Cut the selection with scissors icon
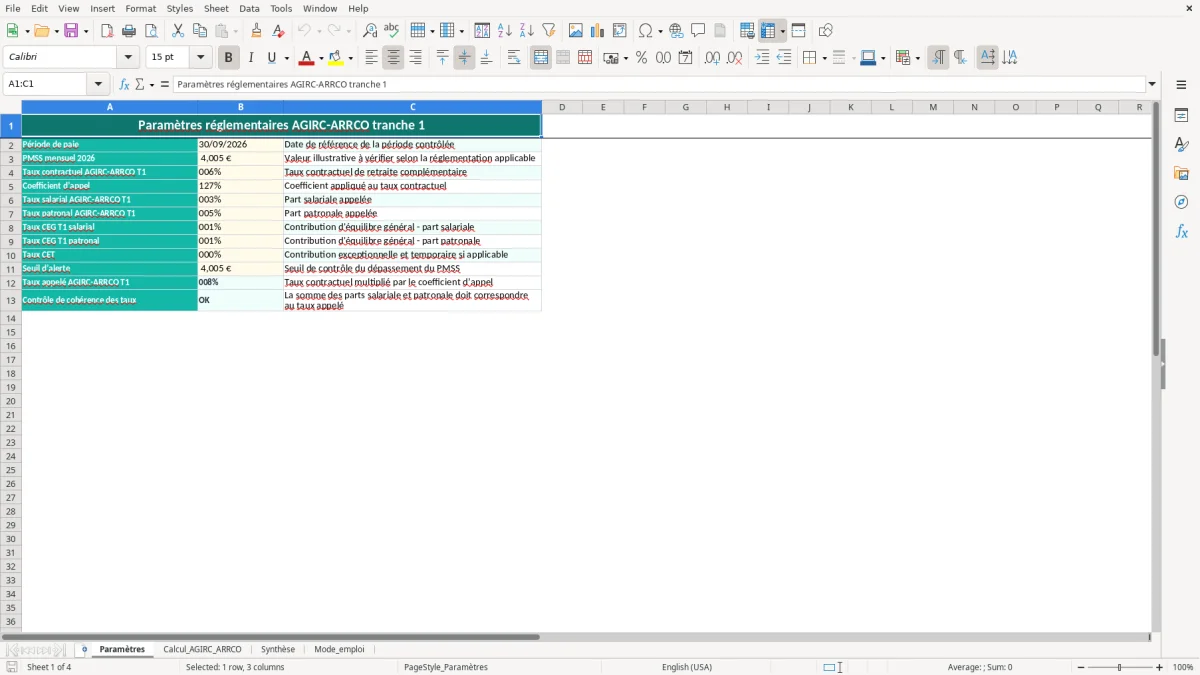Viewport: 1200px width, 675px height. pyautogui.click(x=177, y=31)
